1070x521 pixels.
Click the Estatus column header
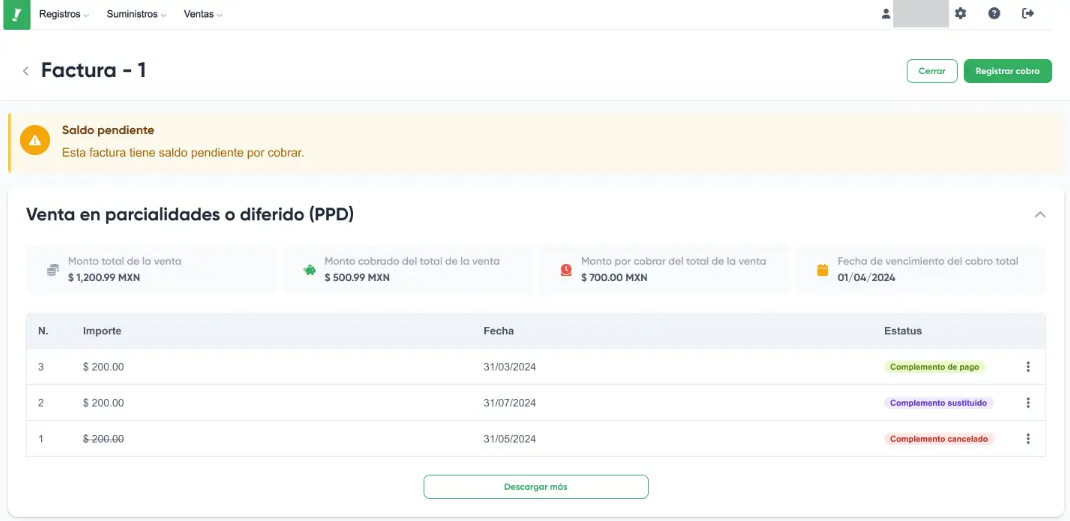tap(903, 330)
